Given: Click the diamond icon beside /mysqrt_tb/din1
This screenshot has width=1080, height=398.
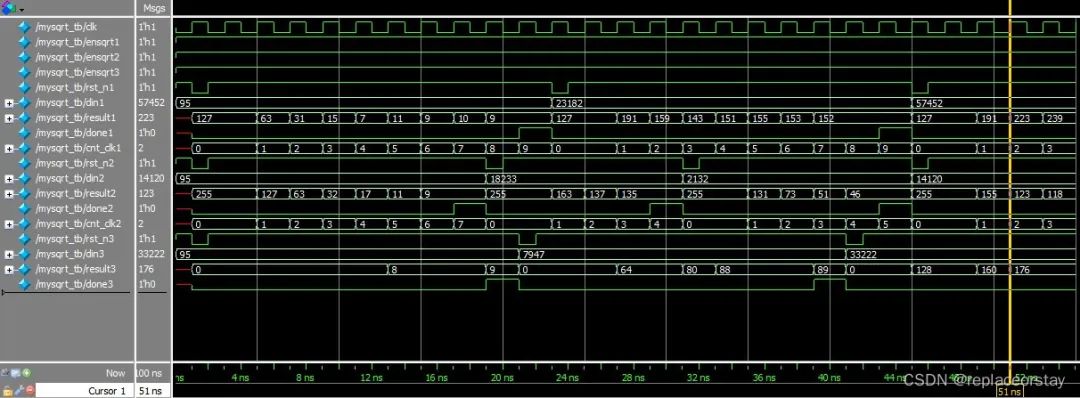Looking at the screenshot, I should tap(25, 103).
